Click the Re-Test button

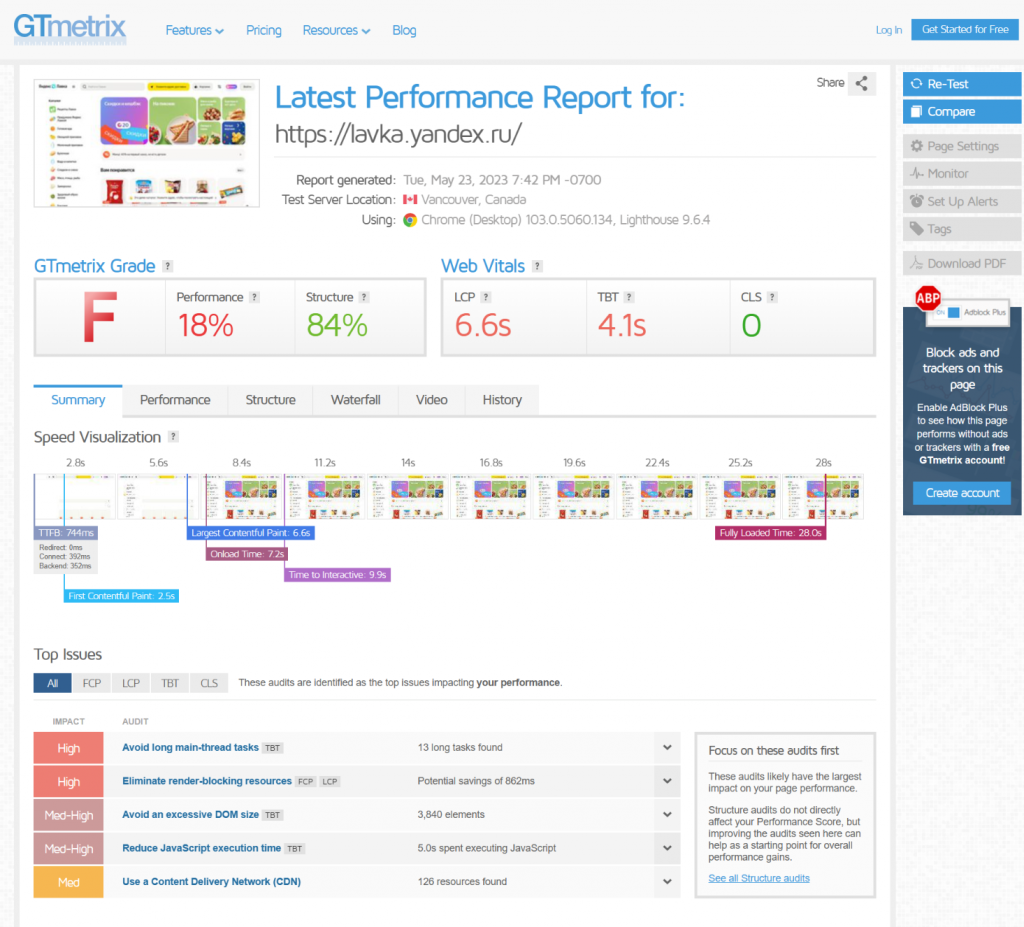961,84
